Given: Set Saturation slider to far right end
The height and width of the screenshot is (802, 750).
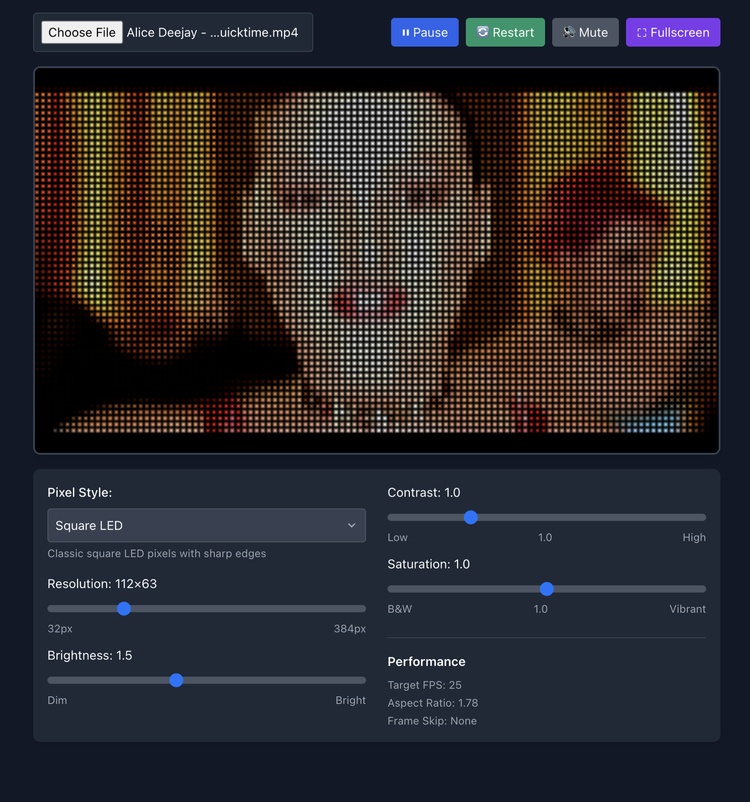Looking at the screenshot, I should pyautogui.click(x=704, y=589).
